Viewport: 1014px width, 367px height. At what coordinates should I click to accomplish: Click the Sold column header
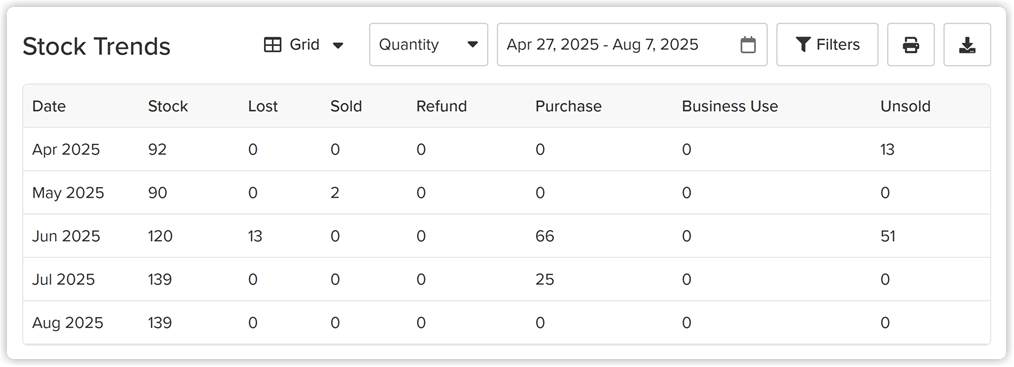346,106
